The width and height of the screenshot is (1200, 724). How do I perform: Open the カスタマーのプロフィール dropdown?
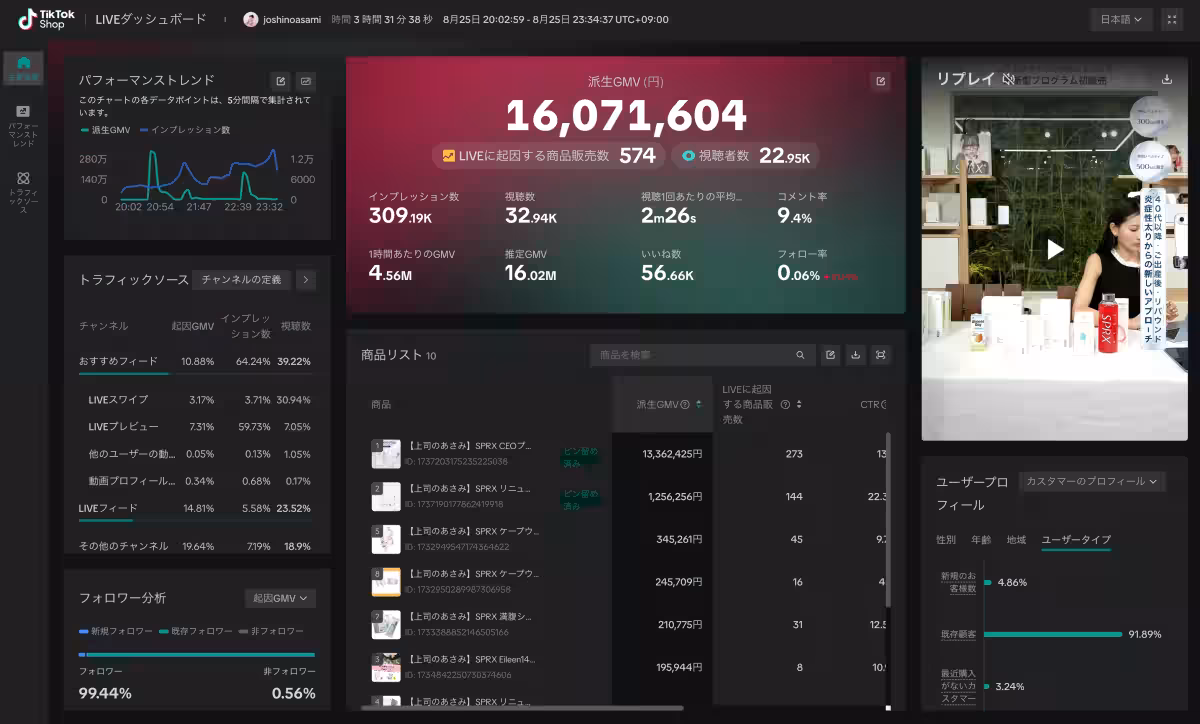pyautogui.click(x=1092, y=481)
